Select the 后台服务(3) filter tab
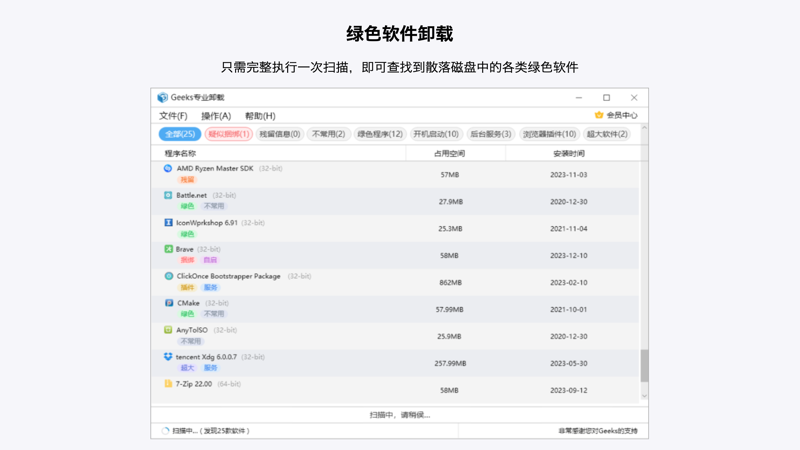The image size is (800, 450). tap(491, 134)
